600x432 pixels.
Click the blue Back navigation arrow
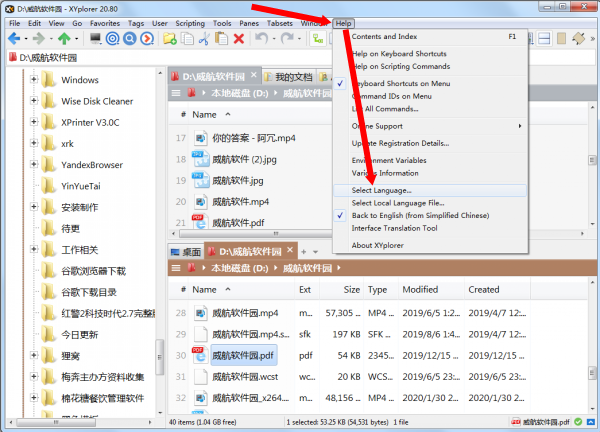click(13, 39)
